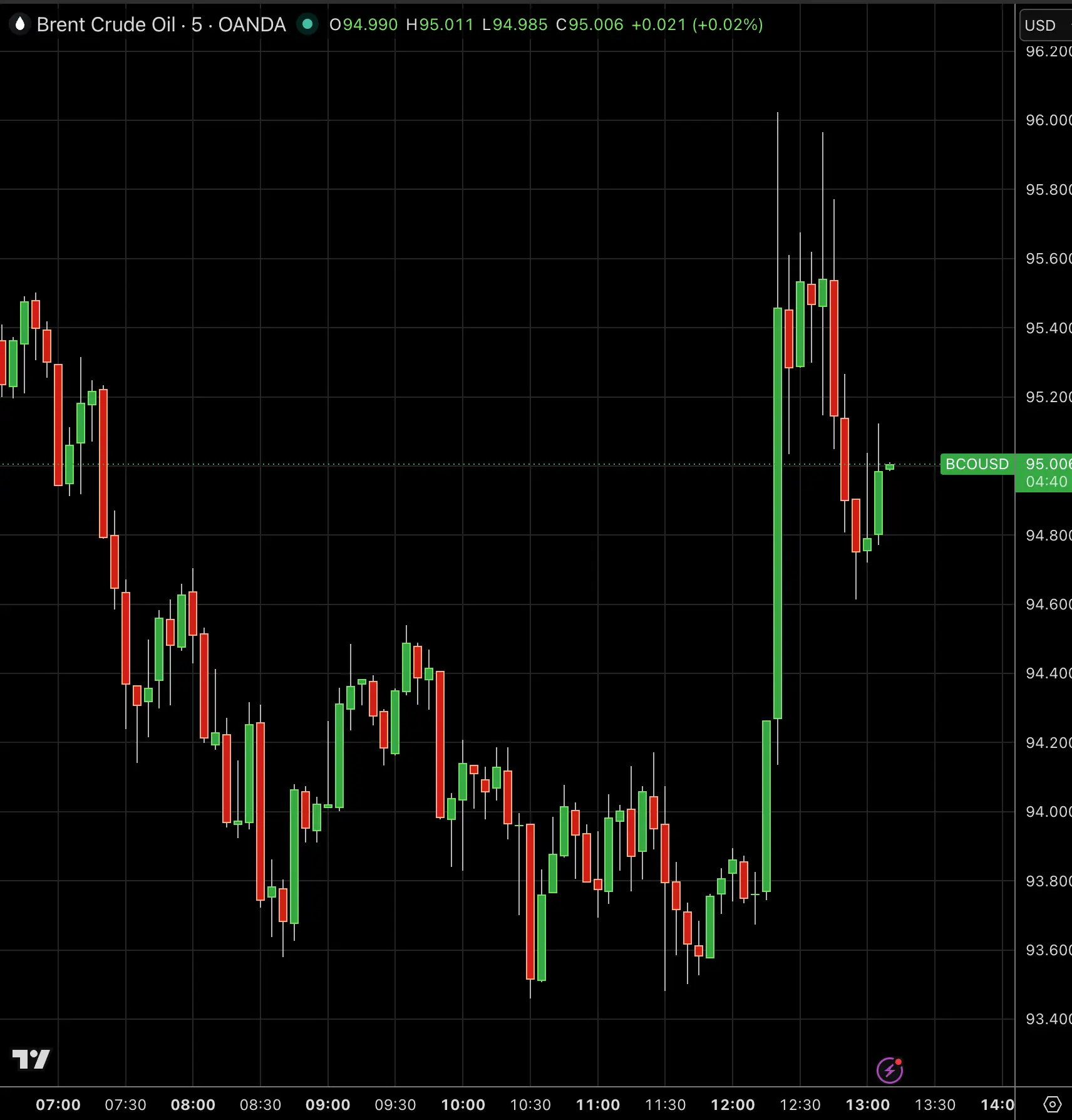Click the 13:30 time axis label
The width and height of the screenshot is (1072, 1120).
click(935, 1104)
